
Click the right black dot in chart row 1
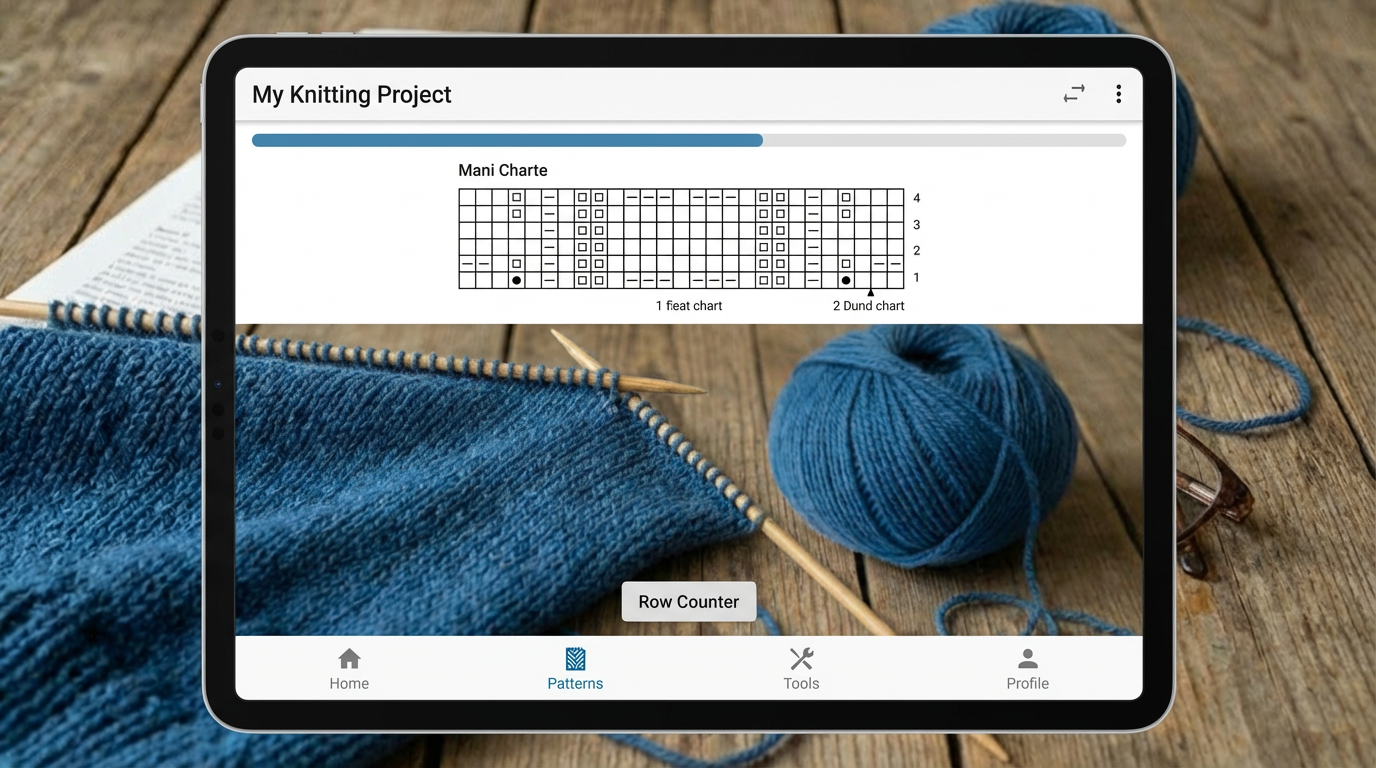(x=846, y=281)
